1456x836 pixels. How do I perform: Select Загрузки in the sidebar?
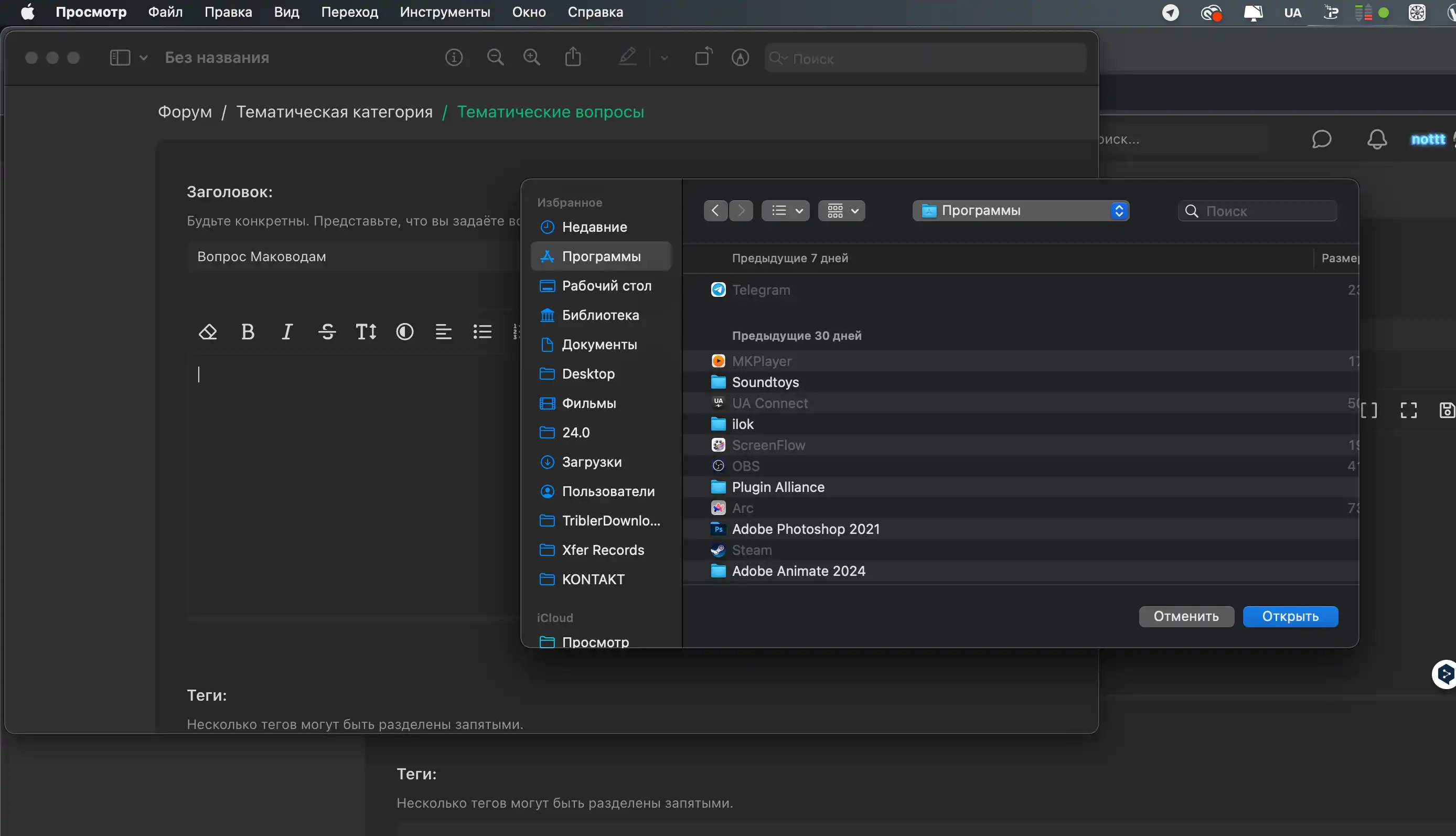tap(601, 462)
